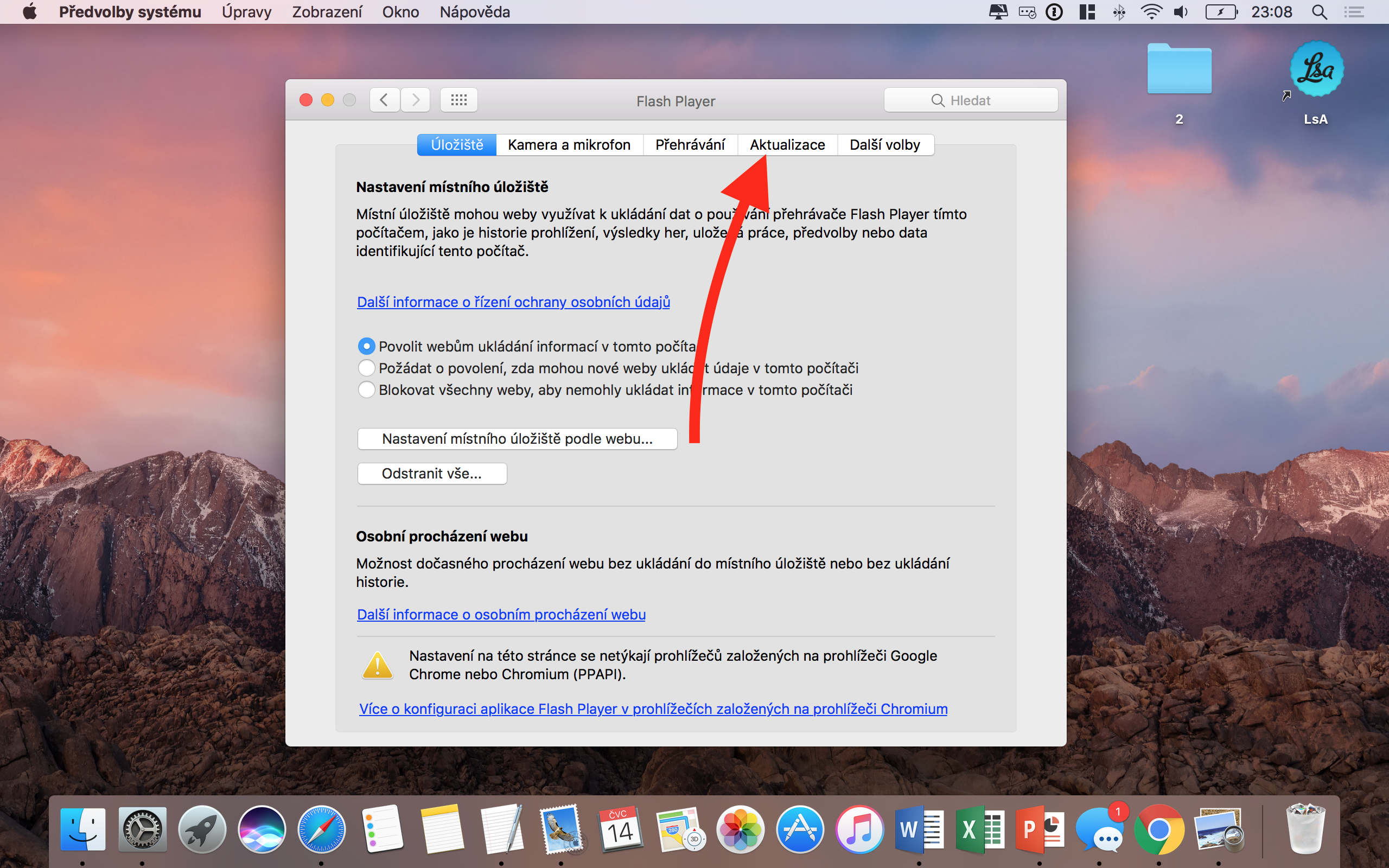The image size is (1389, 868).
Task: Show all preferences grid icon
Action: [458, 100]
